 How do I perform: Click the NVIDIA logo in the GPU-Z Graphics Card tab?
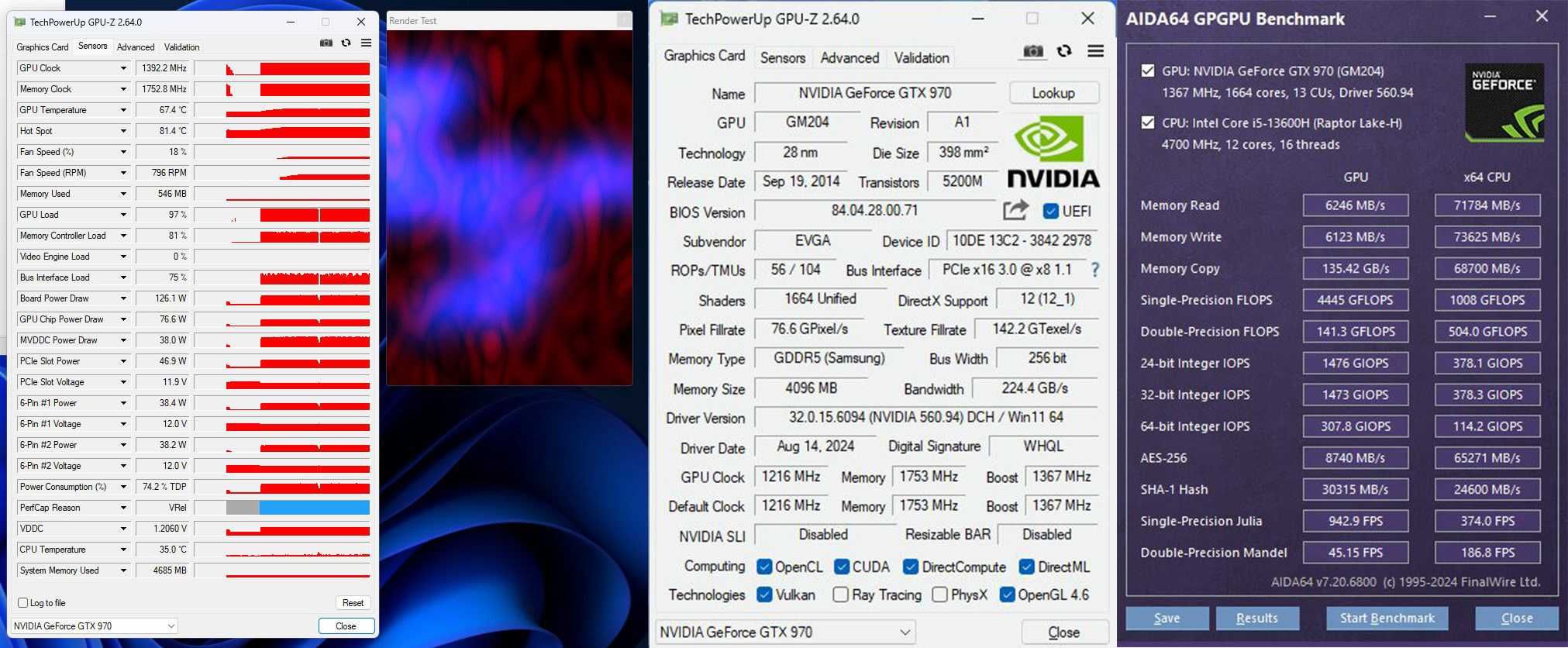(1053, 152)
